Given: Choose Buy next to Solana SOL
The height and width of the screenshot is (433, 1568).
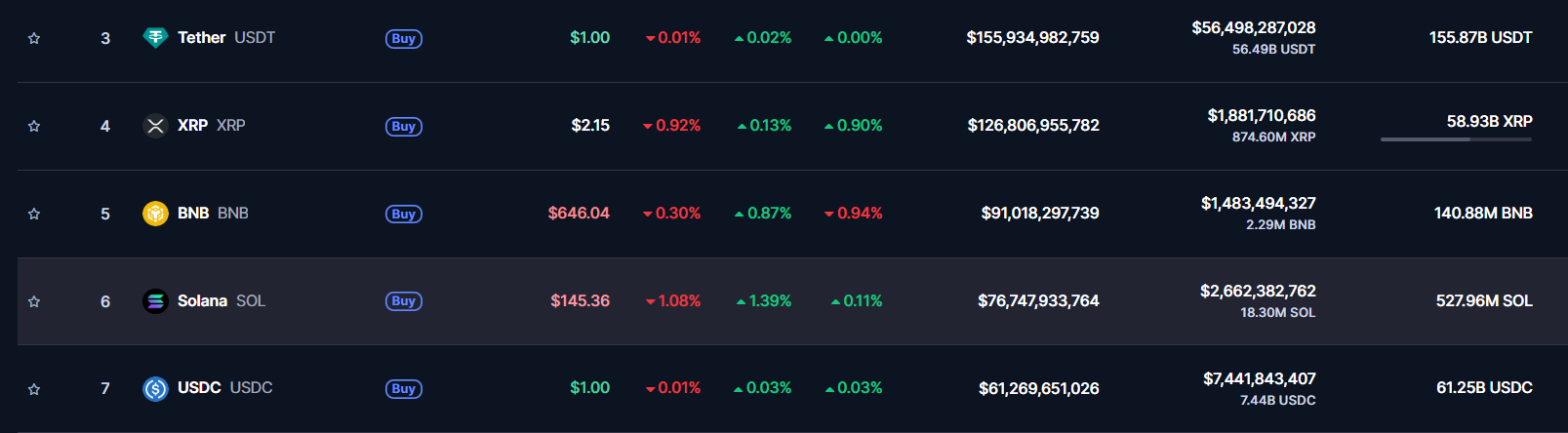Looking at the screenshot, I should click(x=404, y=301).
